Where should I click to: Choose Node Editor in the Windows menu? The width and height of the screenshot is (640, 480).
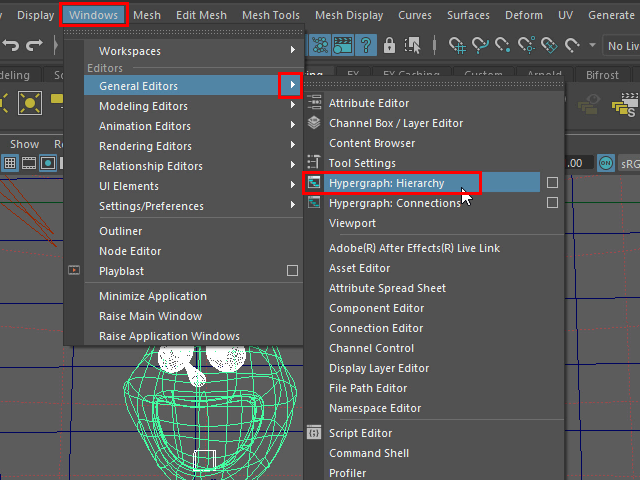pyautogui.click(x=130, y=251)
